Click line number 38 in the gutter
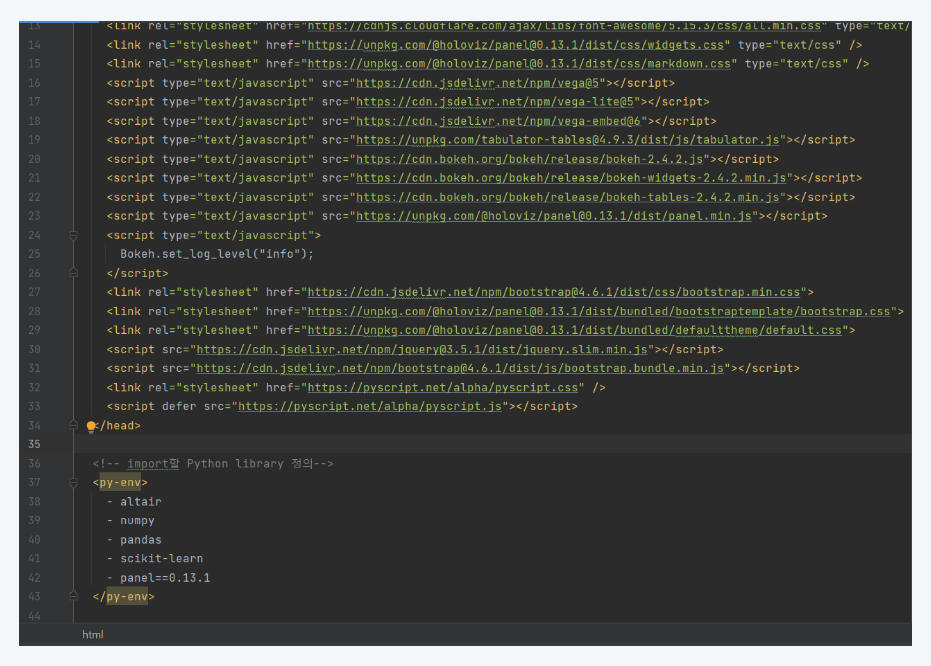Screen dimensions: 931x666 [34, 502]
